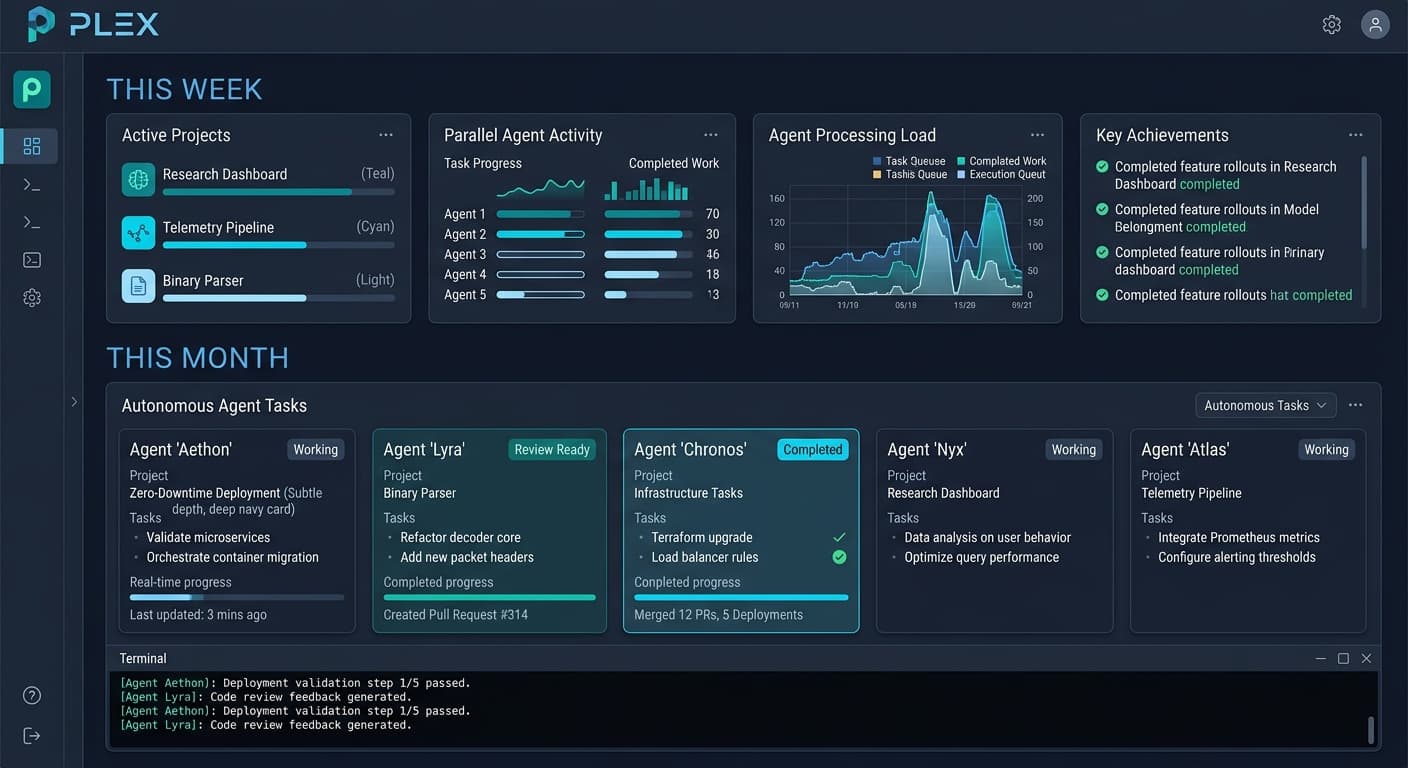This screenshot has width=1408, height=768.
Task: Click the PLEX logo in the header
Action: tap(93, 24)
